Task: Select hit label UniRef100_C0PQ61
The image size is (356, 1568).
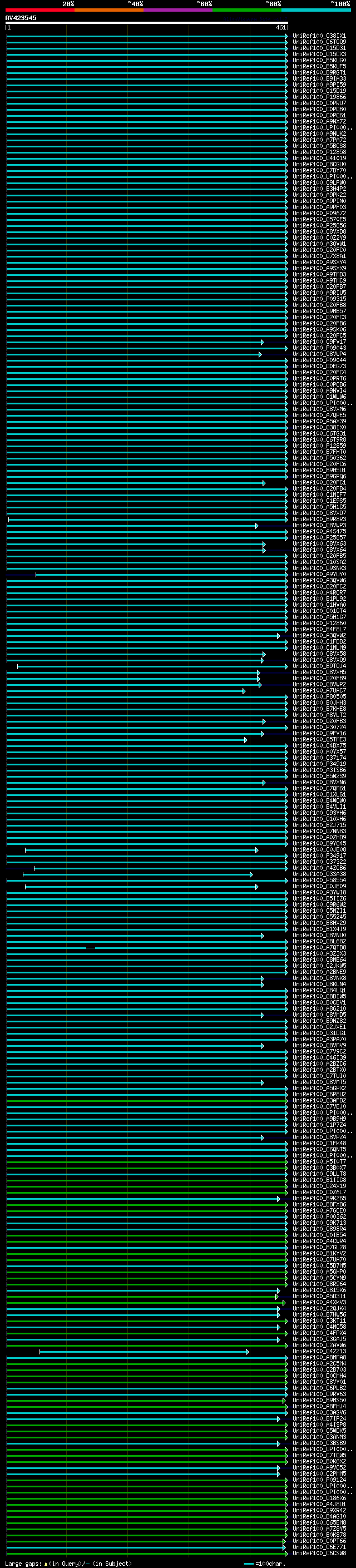Action: click(319, 116)
